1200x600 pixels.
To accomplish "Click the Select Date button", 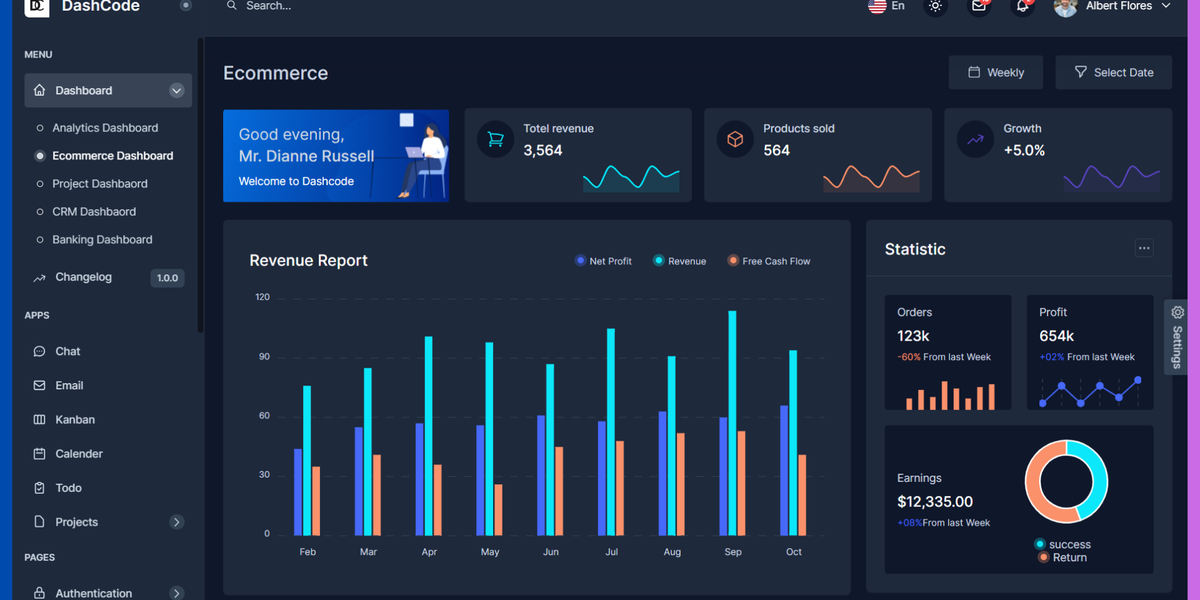I will [x=1113, y=72].
